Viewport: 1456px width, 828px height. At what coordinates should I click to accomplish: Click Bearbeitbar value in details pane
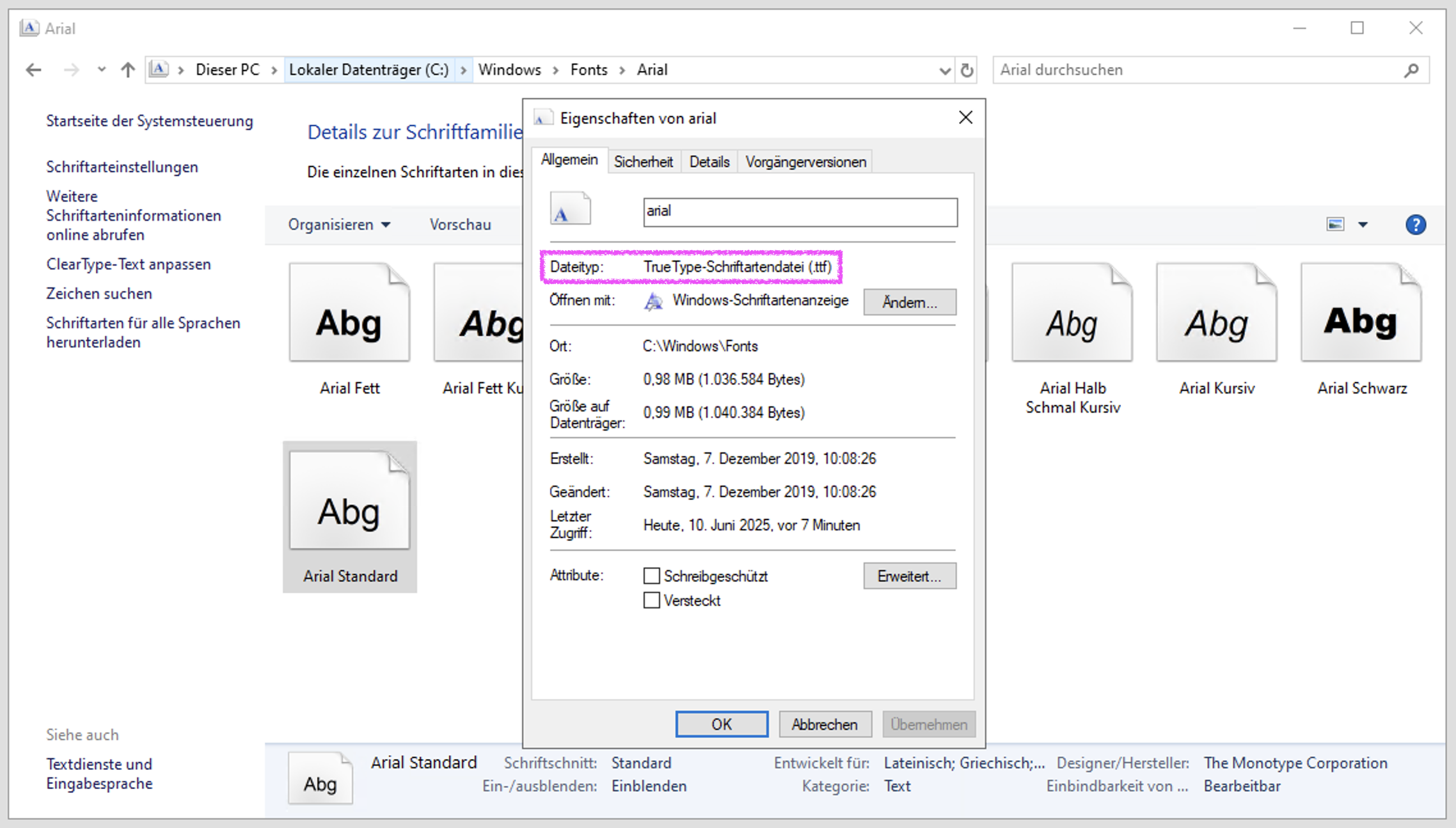1242,786
